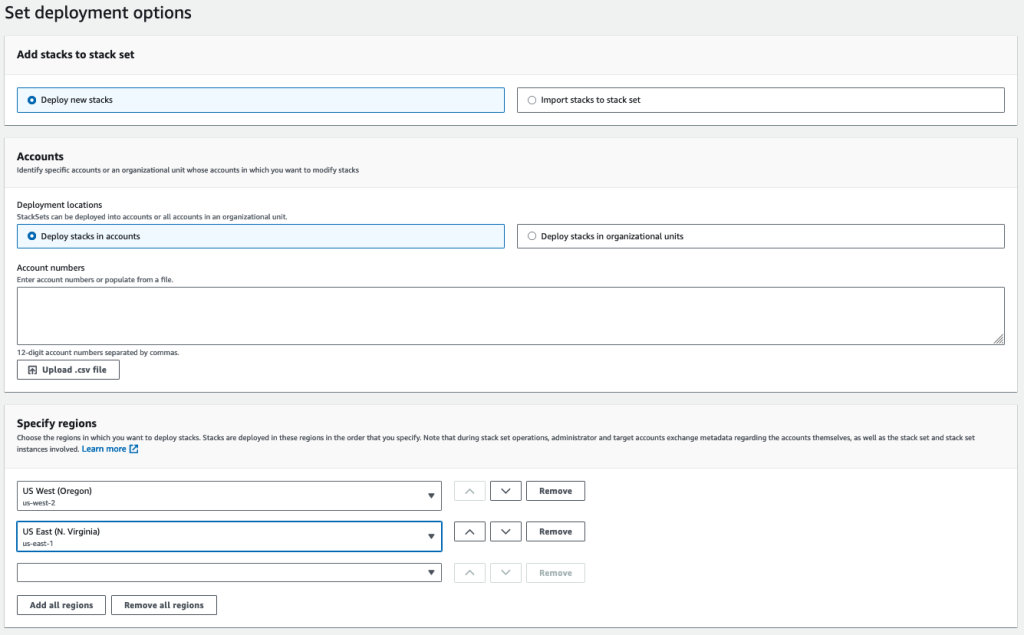Click the upload icon on Upload .csv file button

[32, 369]
